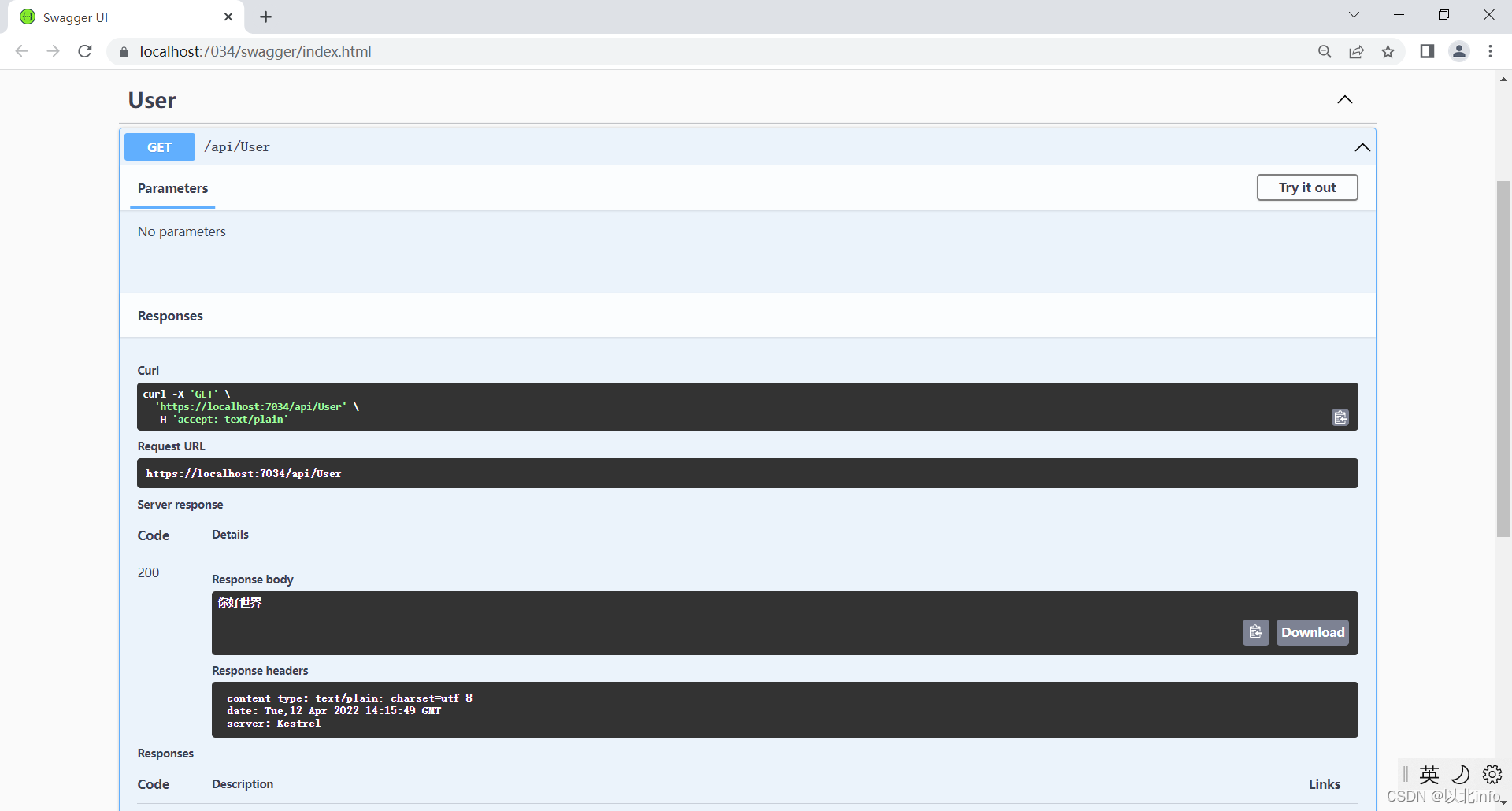Close the Swagger UI tab
The height and width of the screenshot is (811, 1512).
point(228,17)
